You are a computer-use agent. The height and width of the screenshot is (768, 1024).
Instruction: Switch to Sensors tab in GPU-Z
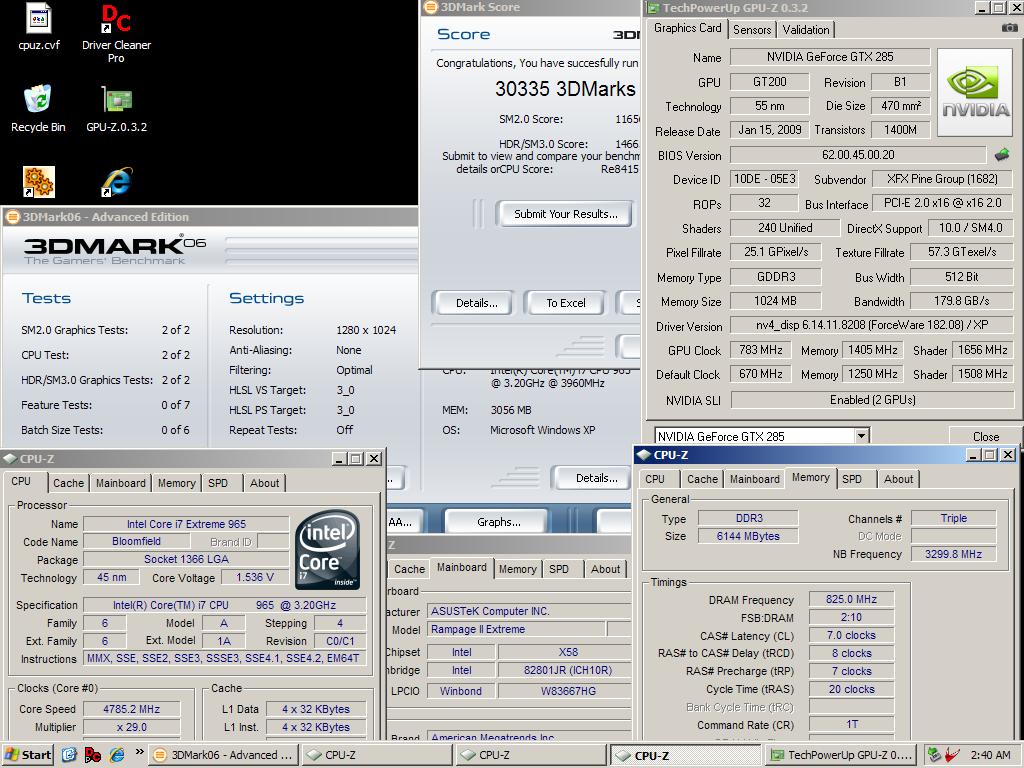pos(752,29)
